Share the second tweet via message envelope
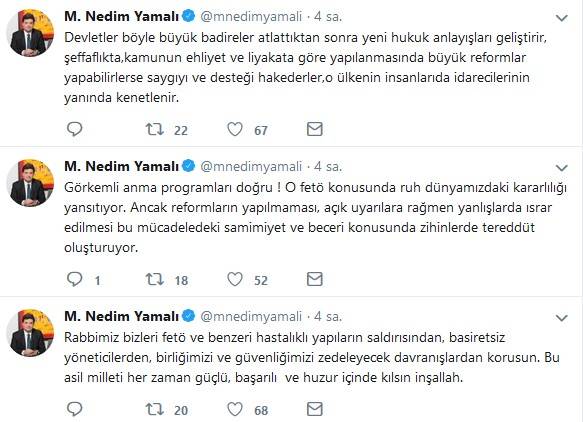 tap(315, 279)
